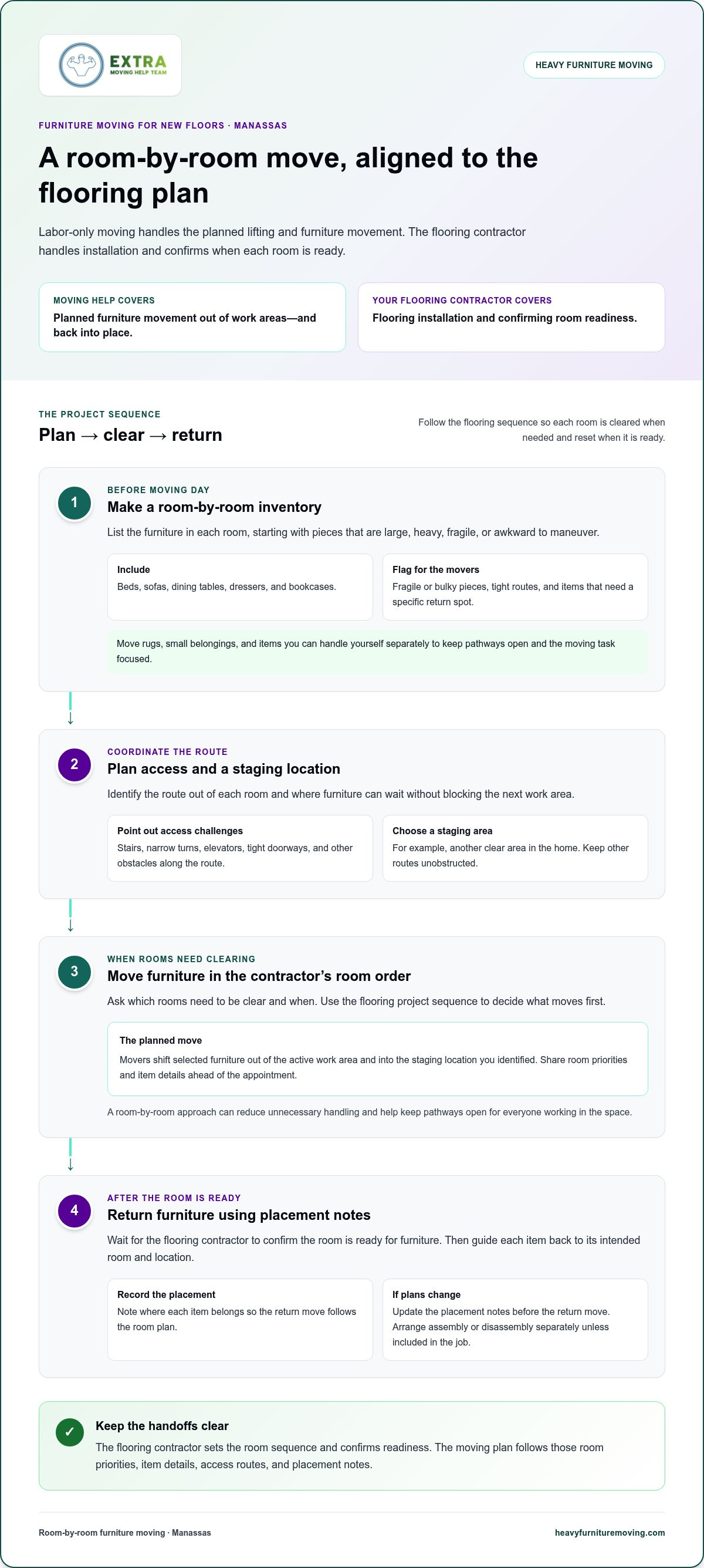Image resolution: width=704 pixels, height=1568 pixels.
Task: Click the arrow between steps 3 and 4
Action: pyautogui.click(x=70, y=1155)
